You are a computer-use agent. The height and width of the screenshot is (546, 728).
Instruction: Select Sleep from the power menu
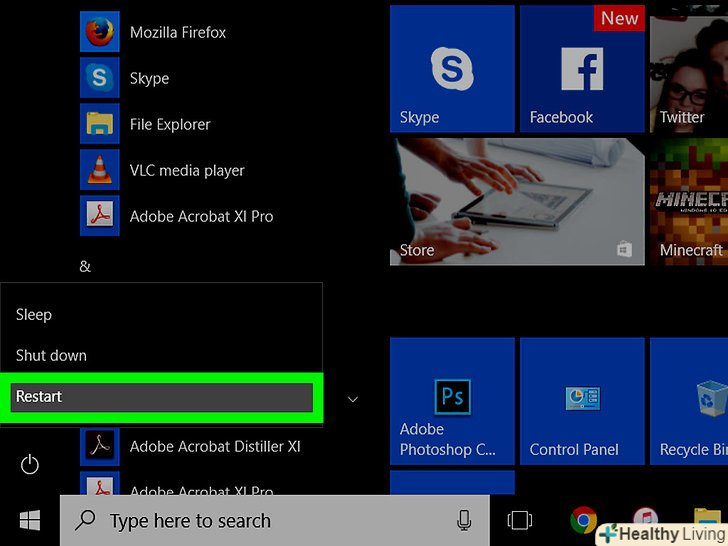tap(161, 314)
